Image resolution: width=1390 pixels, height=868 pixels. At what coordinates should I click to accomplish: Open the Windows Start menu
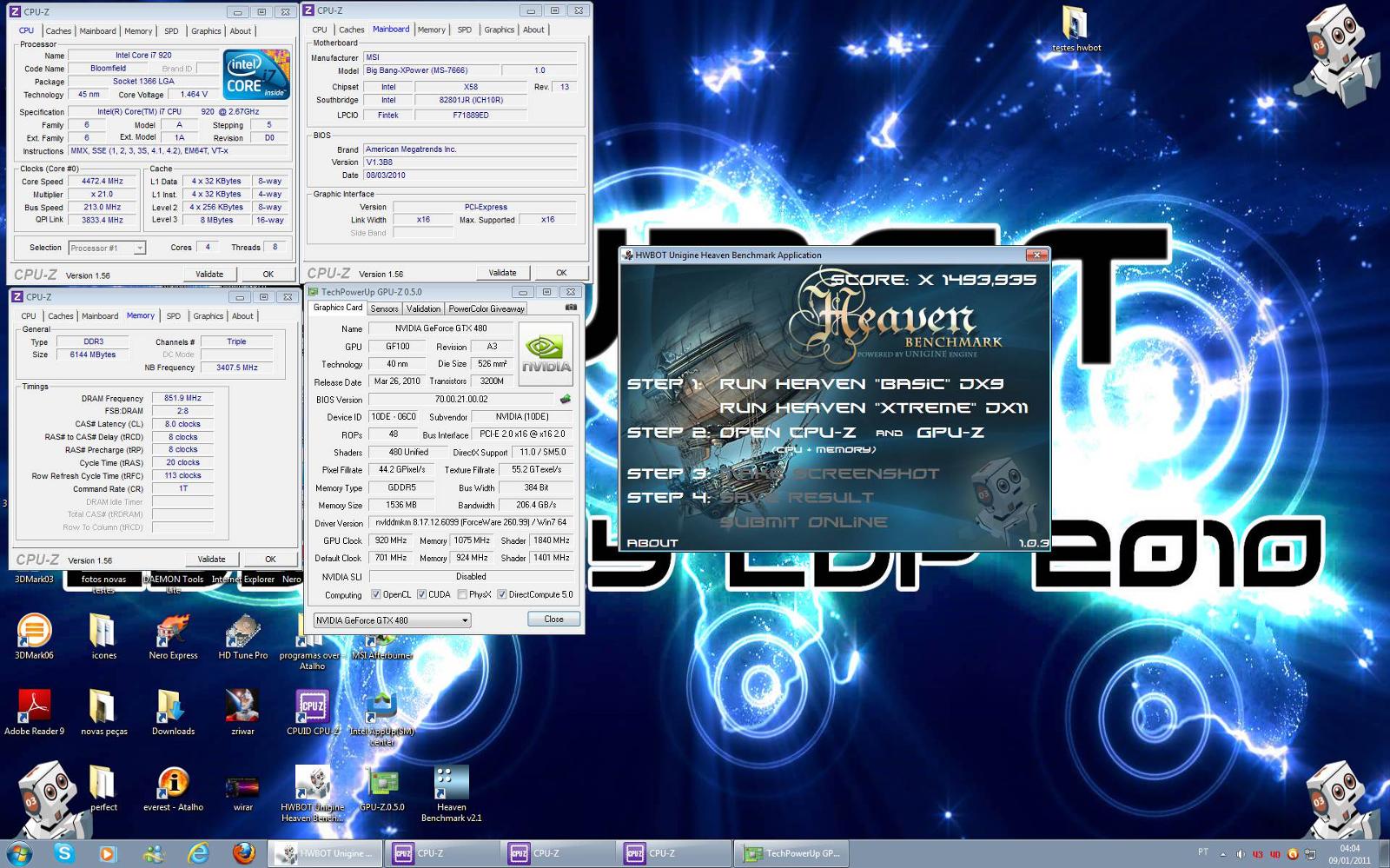click(19, 853)
